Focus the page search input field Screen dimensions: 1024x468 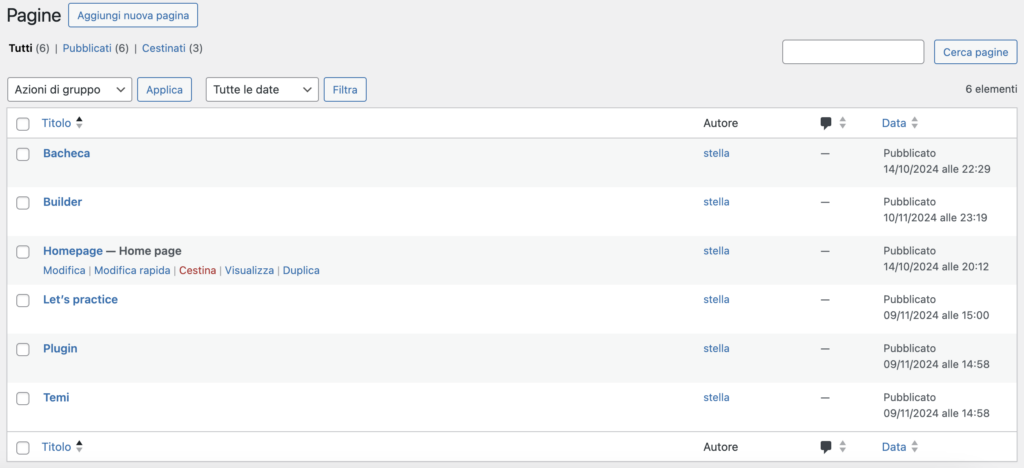852,52
